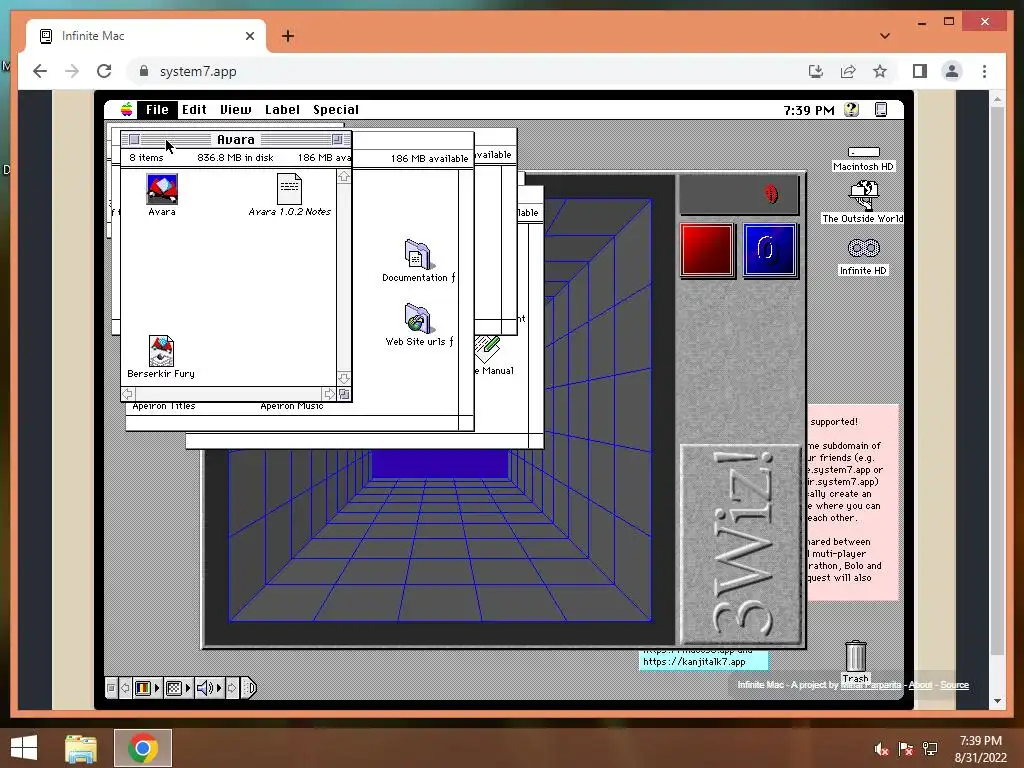Click Control Strip left scroll arrow

point(125,688)
